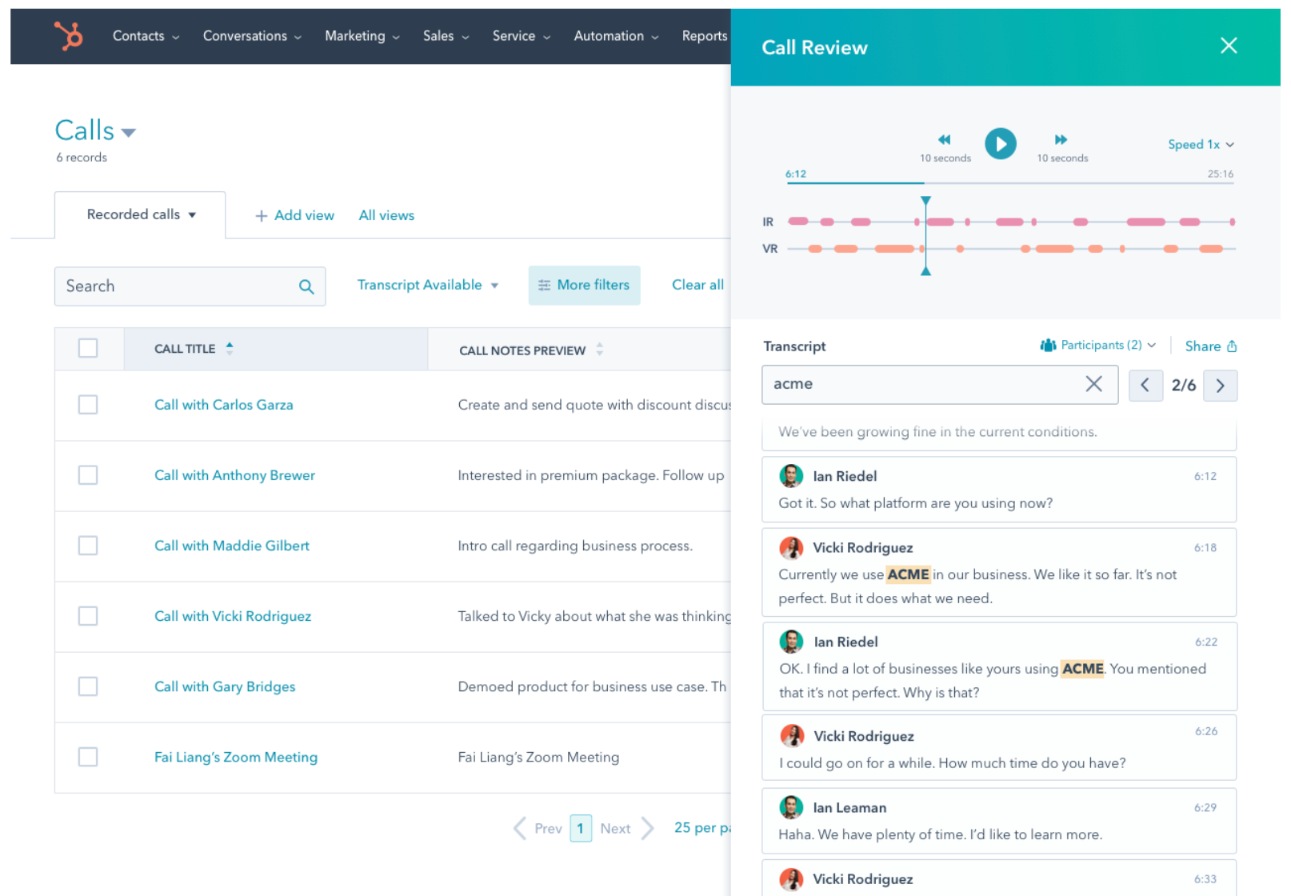Sort by Call Notes Preview arrows
This screenshot has width=1291, height=896.
click(599, 349)
